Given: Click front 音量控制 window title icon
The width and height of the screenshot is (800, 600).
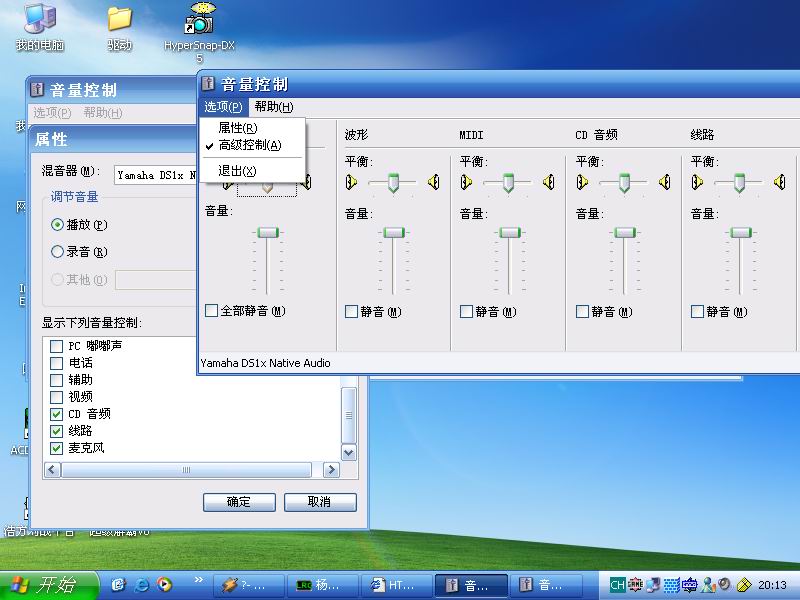Looking at the screenshot, I should point(208,83).
